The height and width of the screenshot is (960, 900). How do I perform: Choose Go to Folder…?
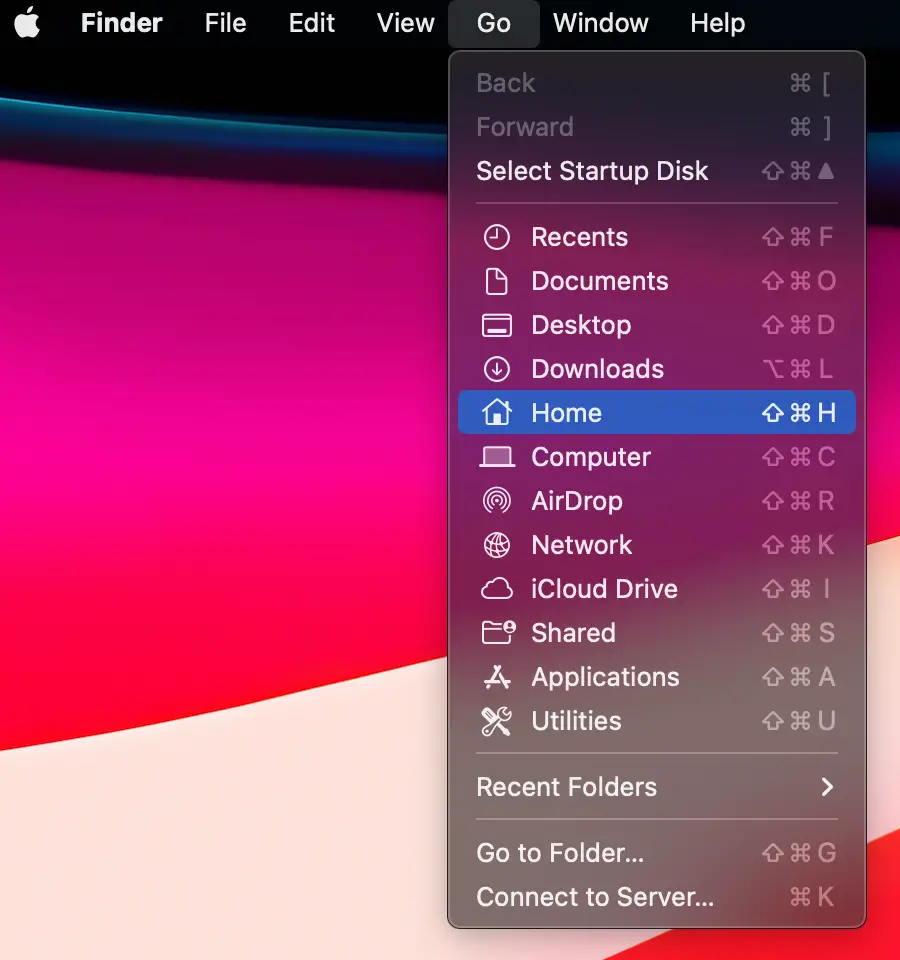[x=656, y=853]
